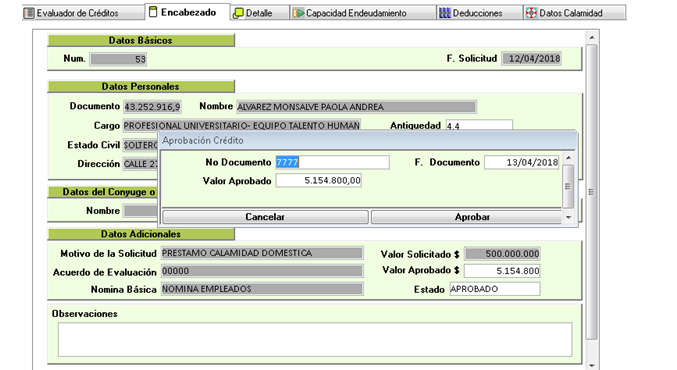Viewport: 677px width, 370px height.
Task: Click the Valor Aprobado field in the dialog
Action: 319,180
